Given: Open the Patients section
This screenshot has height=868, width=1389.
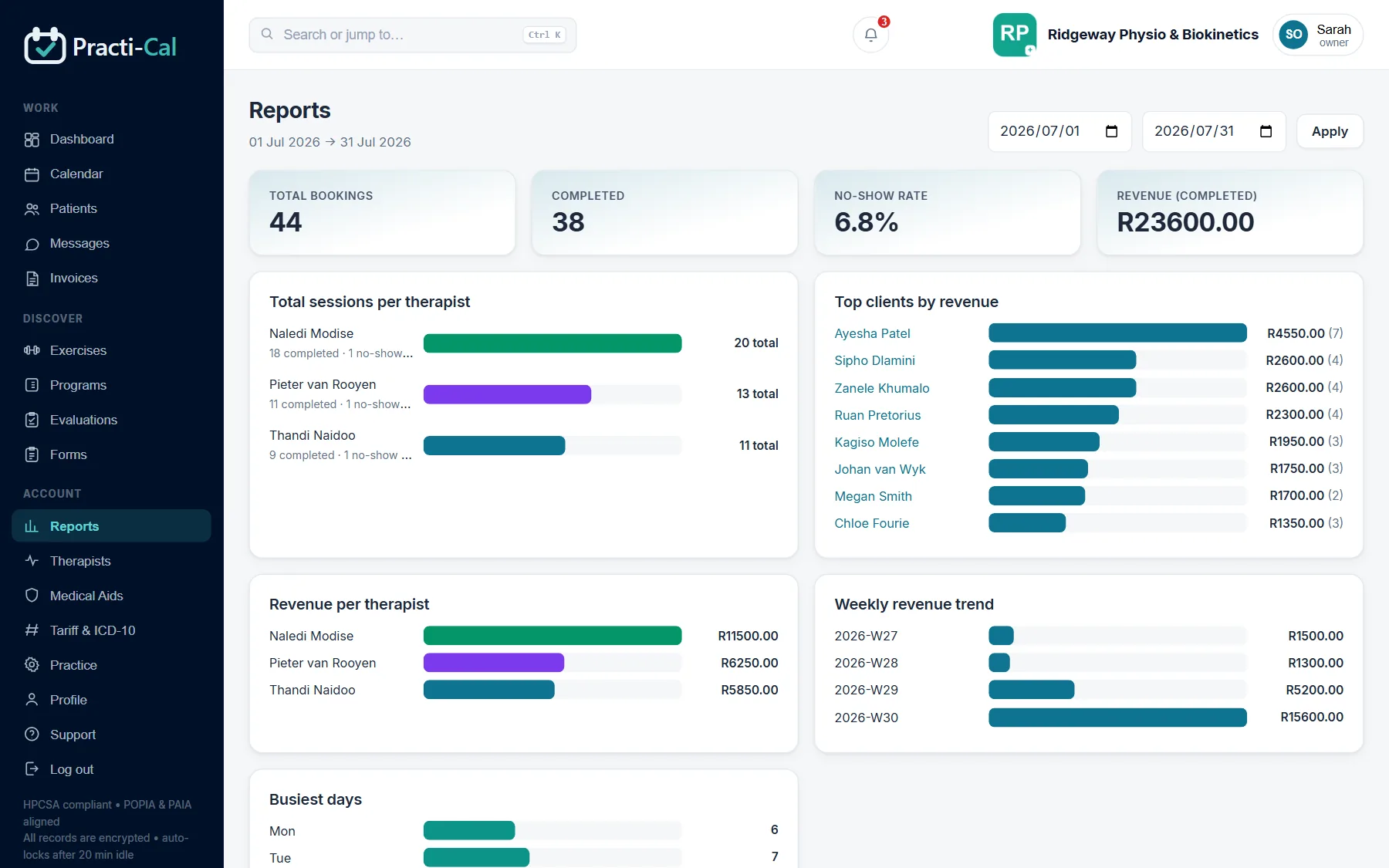Looking at the screenshot, I should click(x=111, y=209).
